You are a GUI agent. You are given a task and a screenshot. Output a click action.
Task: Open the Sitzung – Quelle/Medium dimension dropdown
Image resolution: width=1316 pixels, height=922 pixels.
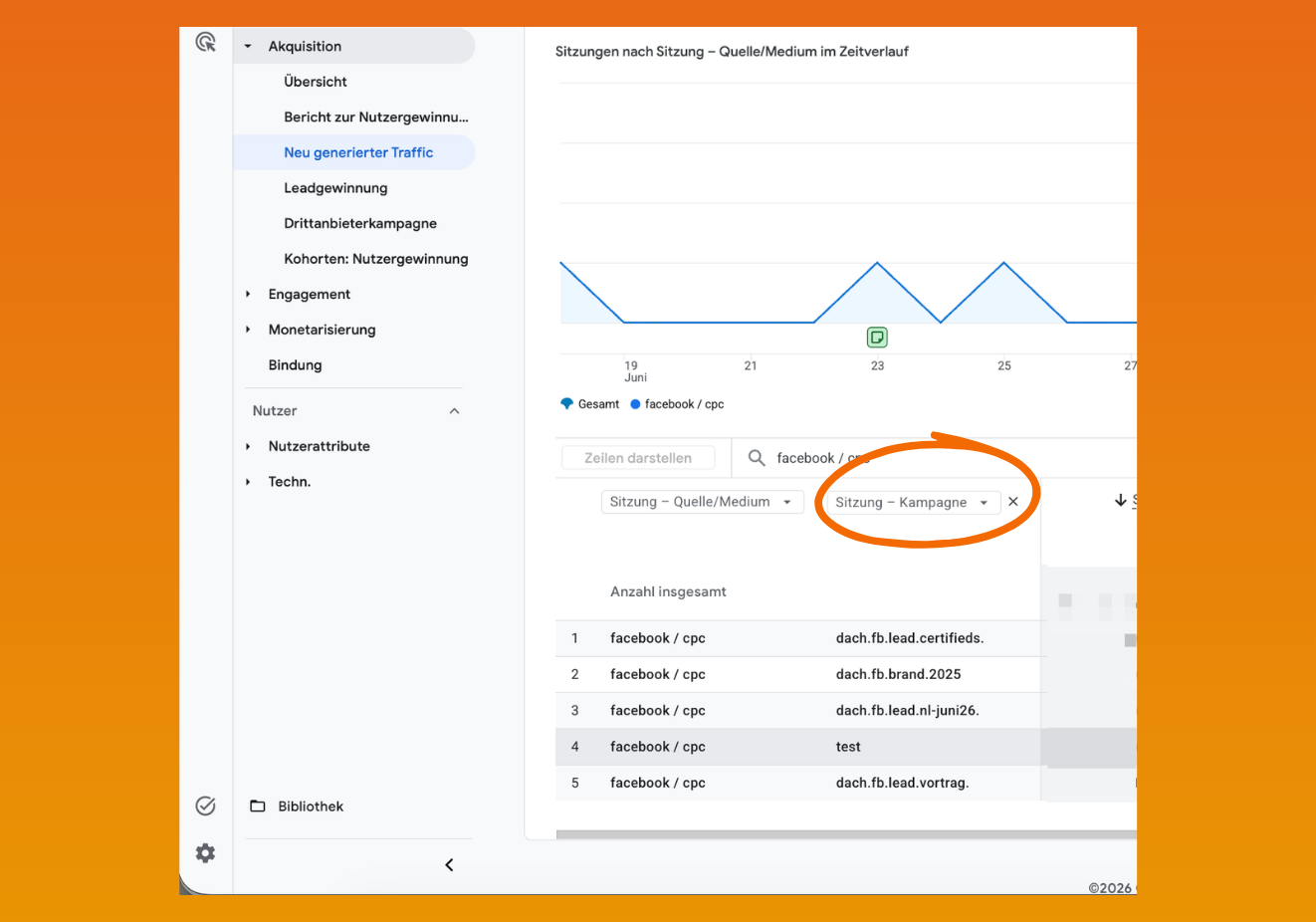click(x=702, y=502)
